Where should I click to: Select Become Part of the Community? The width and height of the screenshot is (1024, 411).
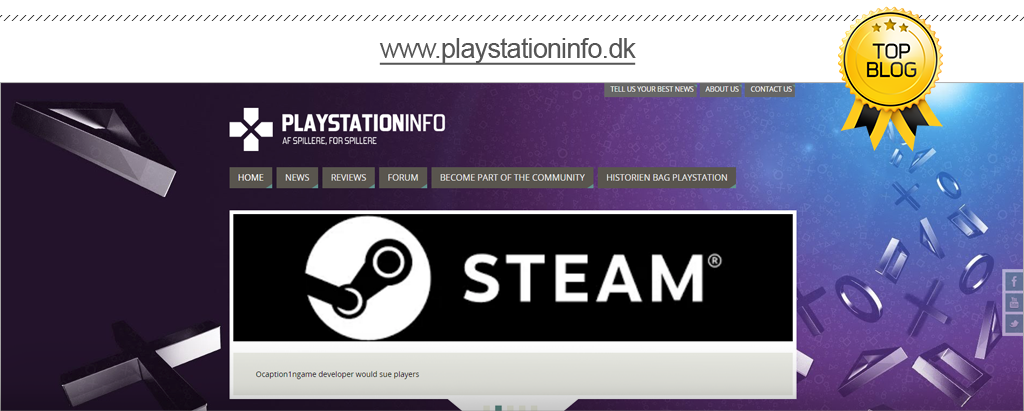tap(512, 178)
